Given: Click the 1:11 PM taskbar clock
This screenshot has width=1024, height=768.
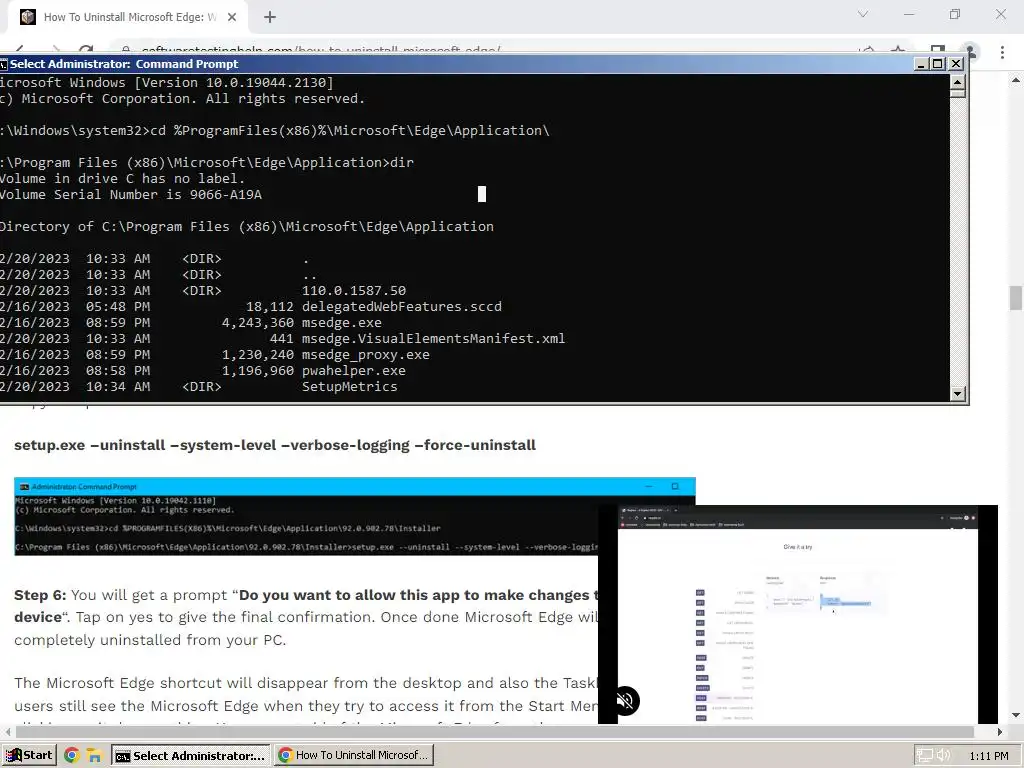Looking at the screenshot, I should [x=989, y=756].
